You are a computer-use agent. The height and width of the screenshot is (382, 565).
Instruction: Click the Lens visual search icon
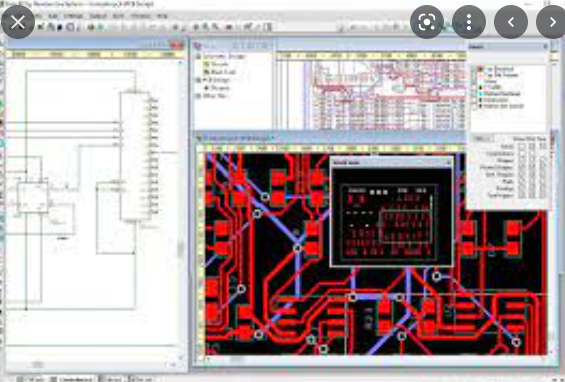coord(427,22)
